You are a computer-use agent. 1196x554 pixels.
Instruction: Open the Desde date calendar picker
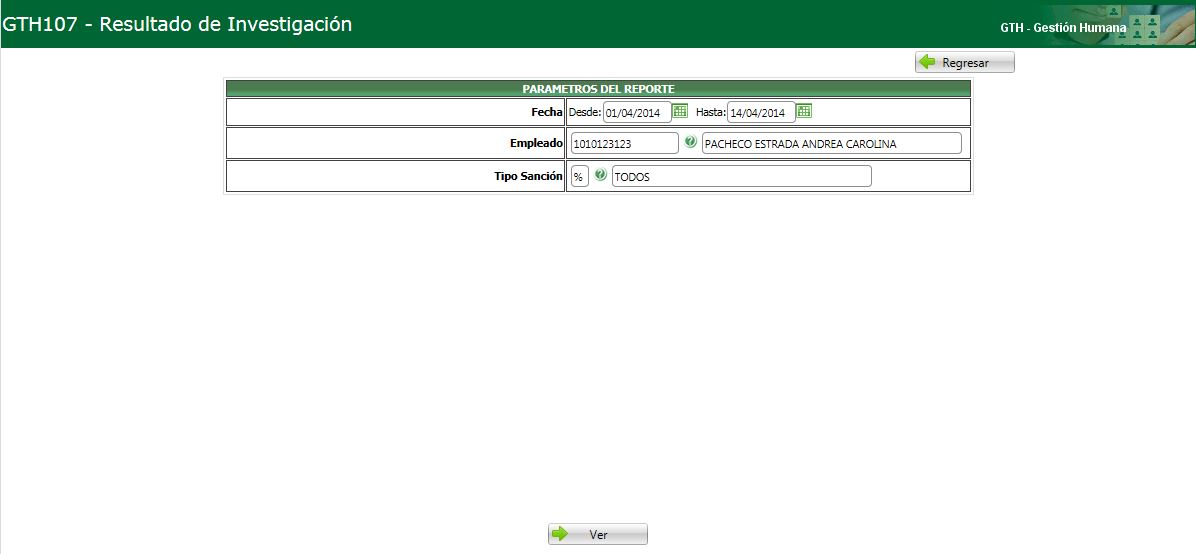(x=680, y=111)
